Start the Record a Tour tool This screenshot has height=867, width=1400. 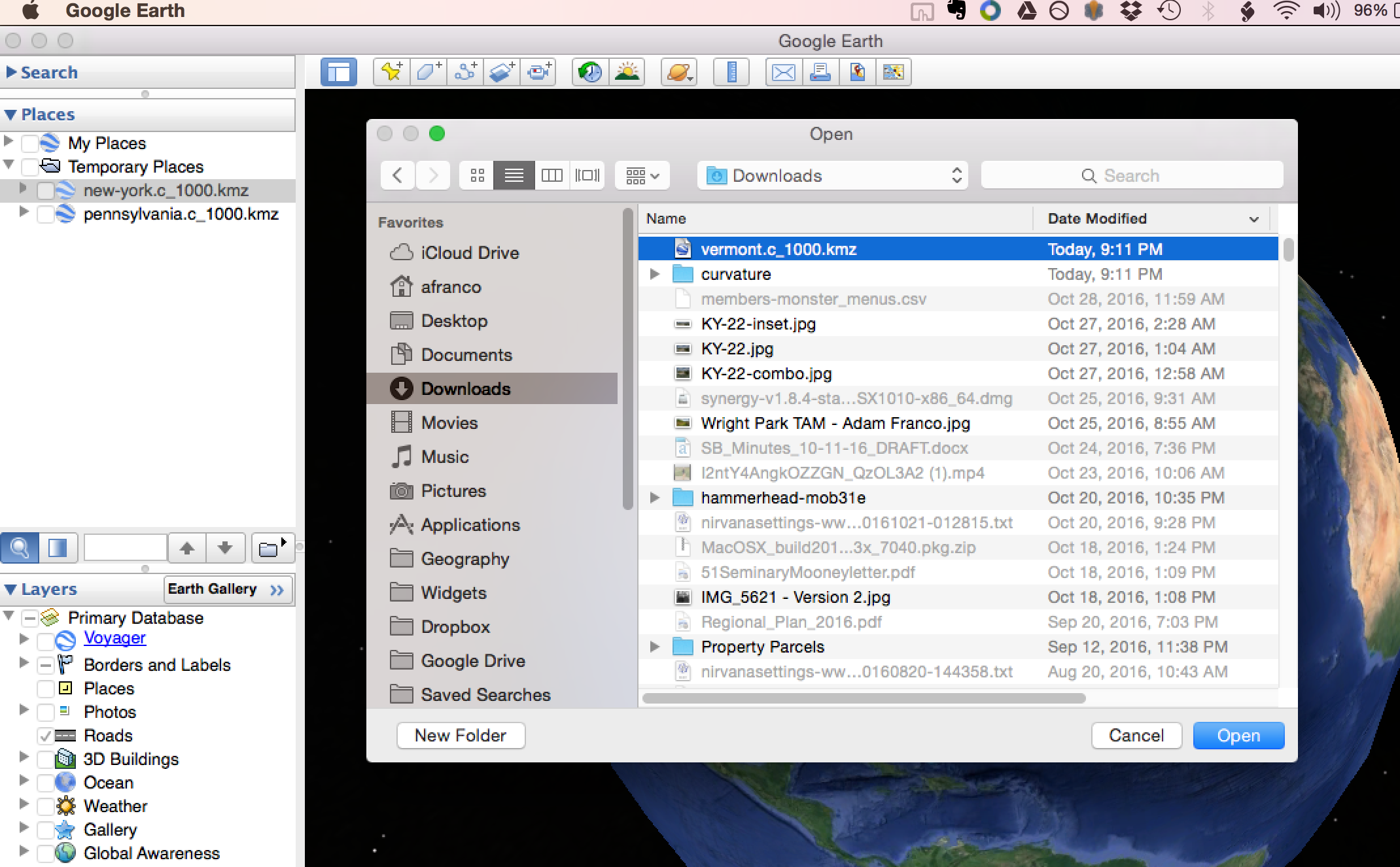[538, 72]
